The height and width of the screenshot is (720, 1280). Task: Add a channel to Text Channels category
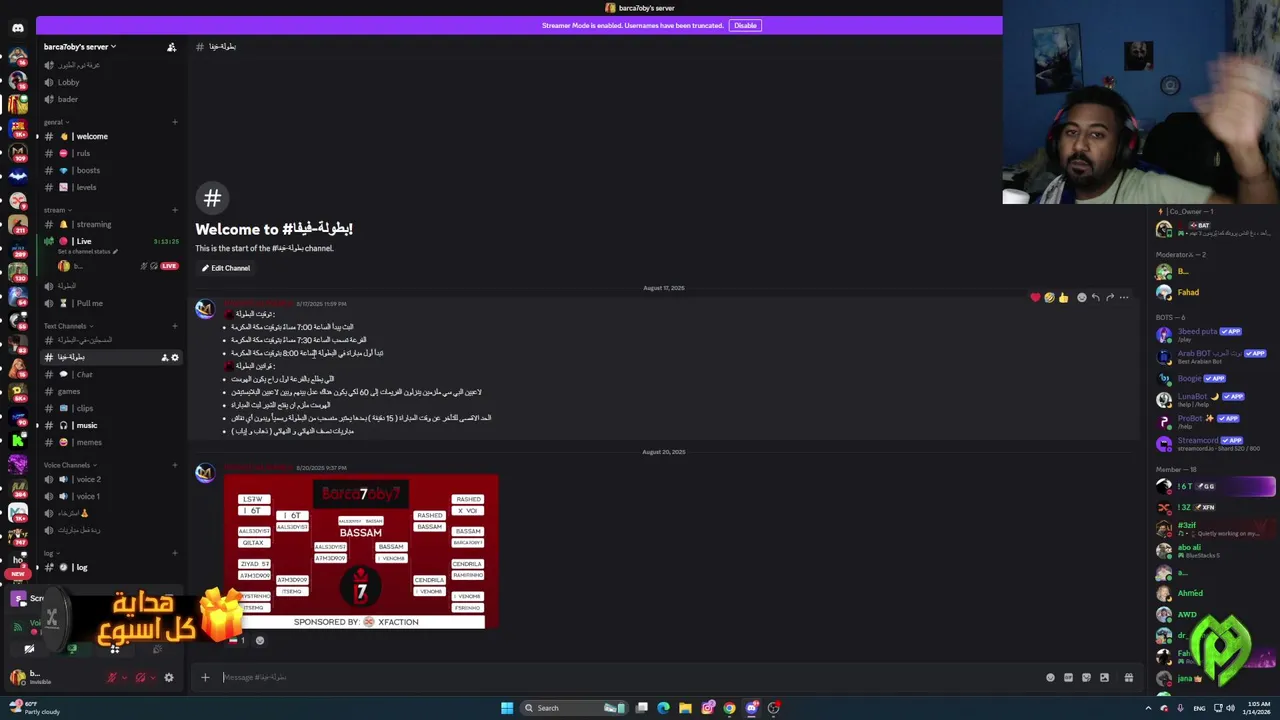175,326
